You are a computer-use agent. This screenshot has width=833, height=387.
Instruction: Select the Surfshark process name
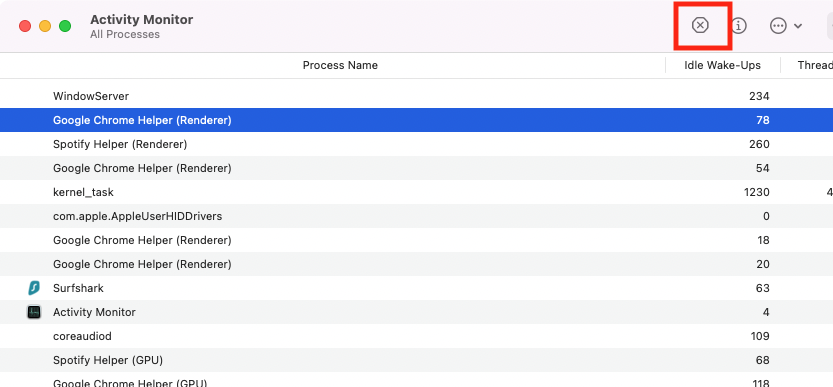[78, 288]
